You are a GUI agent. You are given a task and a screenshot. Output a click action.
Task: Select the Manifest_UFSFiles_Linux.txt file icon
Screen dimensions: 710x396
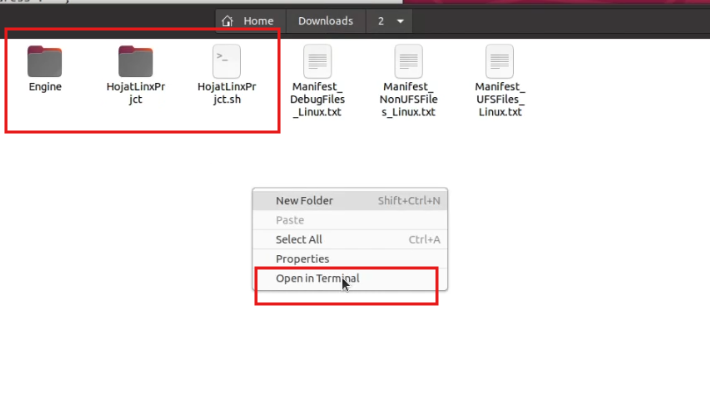click(499, 62)
